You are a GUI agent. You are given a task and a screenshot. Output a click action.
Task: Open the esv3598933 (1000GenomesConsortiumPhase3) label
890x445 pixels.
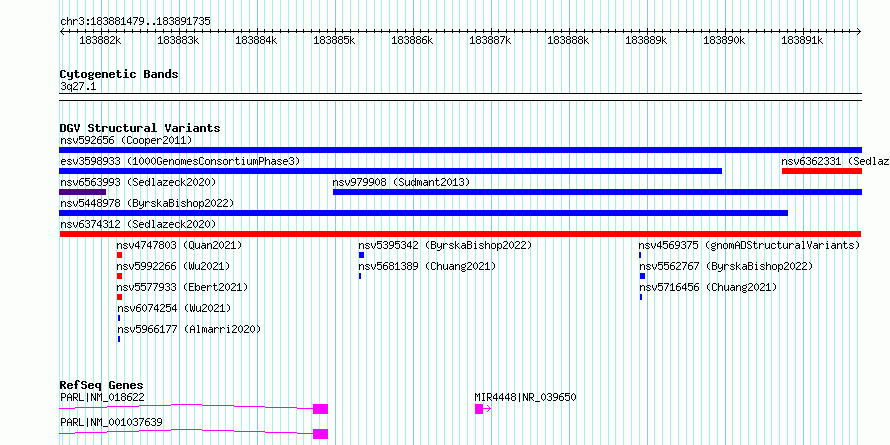tap(180, 161)
